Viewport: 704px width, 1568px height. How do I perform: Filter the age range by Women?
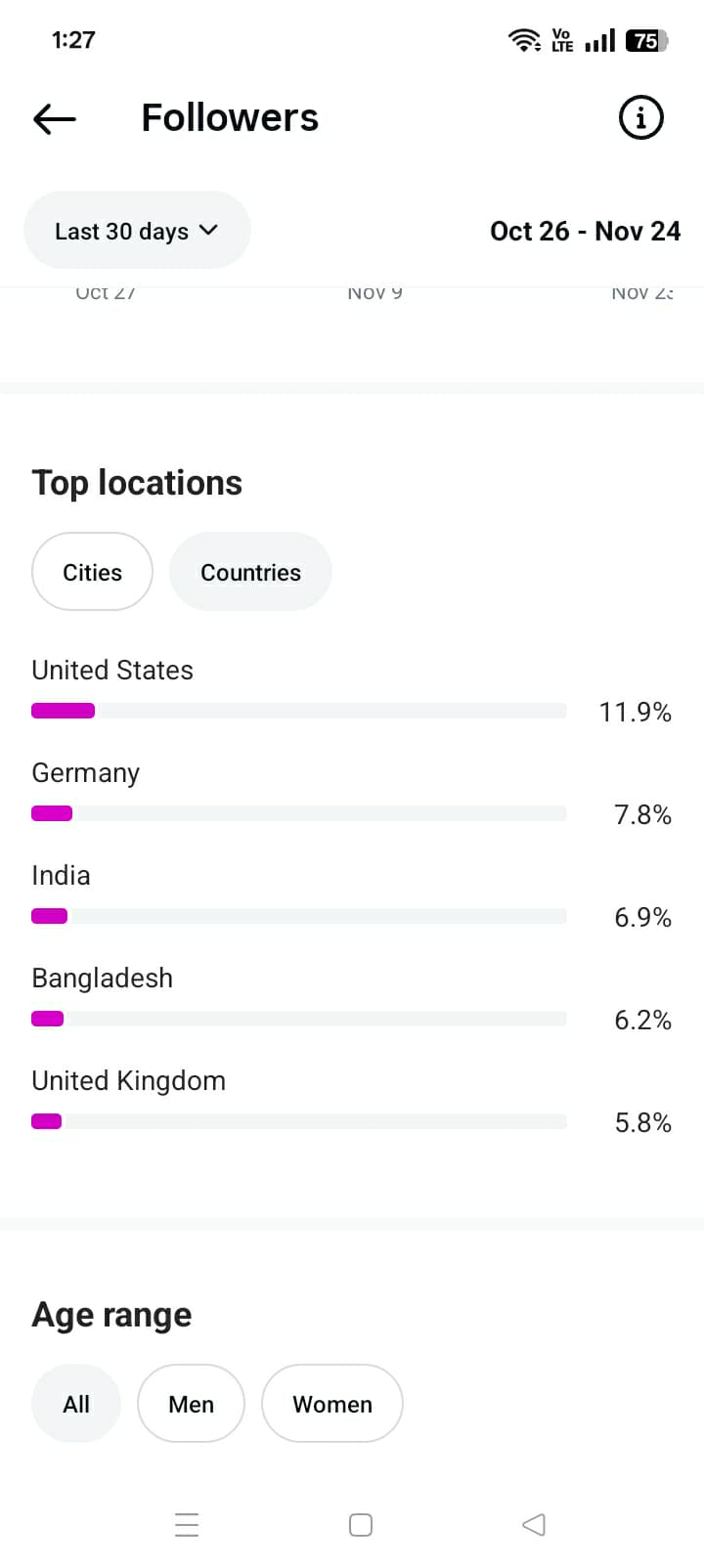click(332, 1404)
